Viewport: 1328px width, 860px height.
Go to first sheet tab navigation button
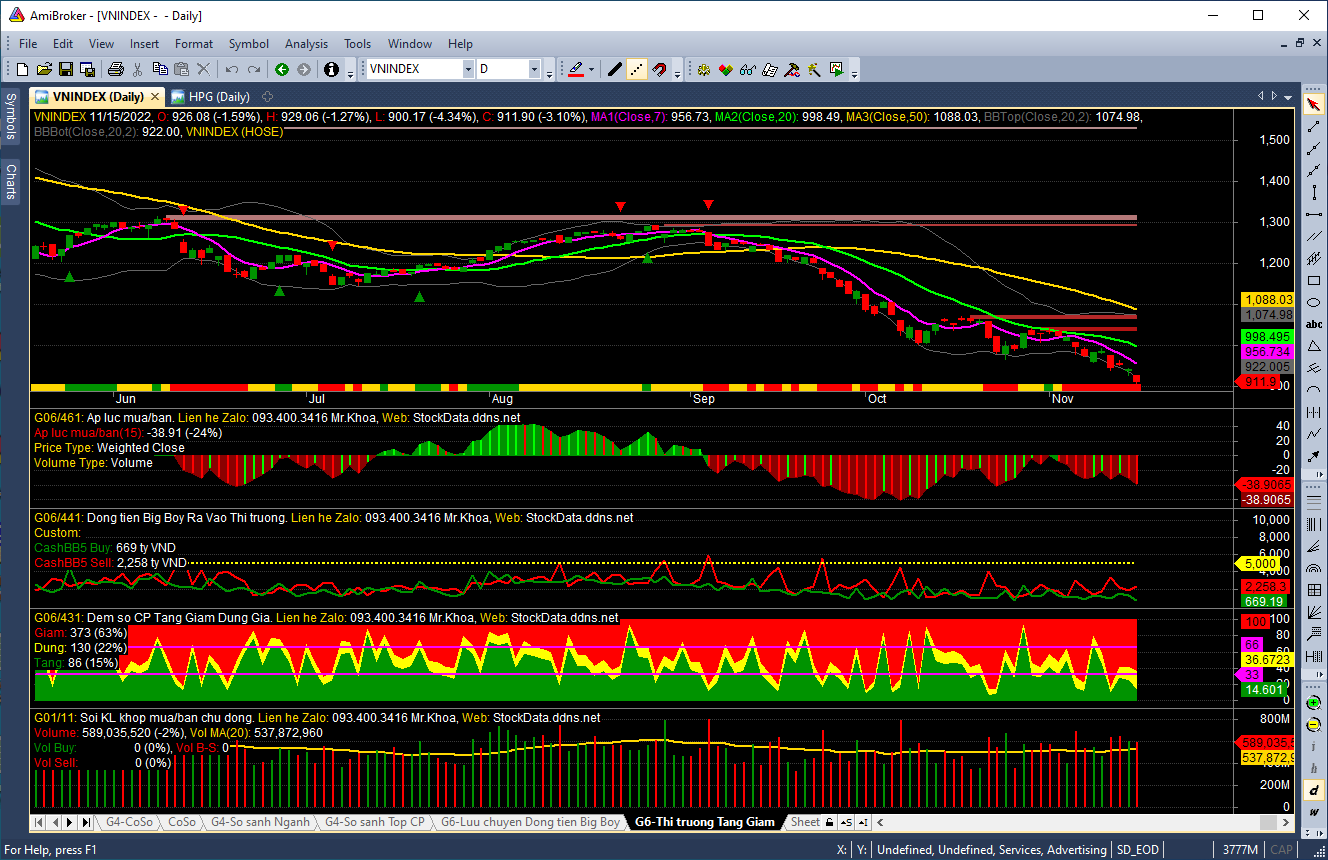click(40, 822)
